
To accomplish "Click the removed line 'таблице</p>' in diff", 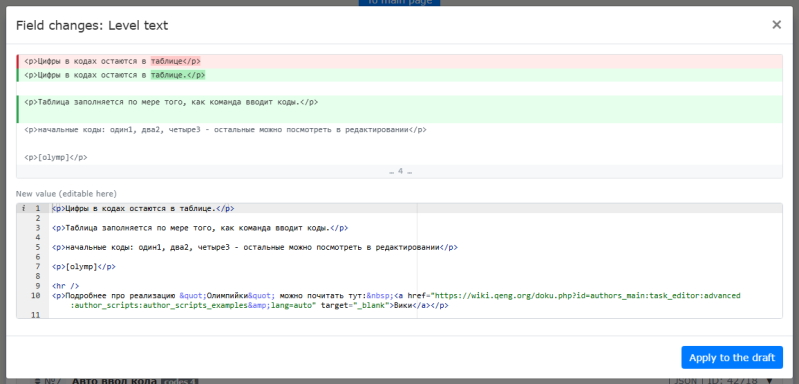I will coord(400,61).
